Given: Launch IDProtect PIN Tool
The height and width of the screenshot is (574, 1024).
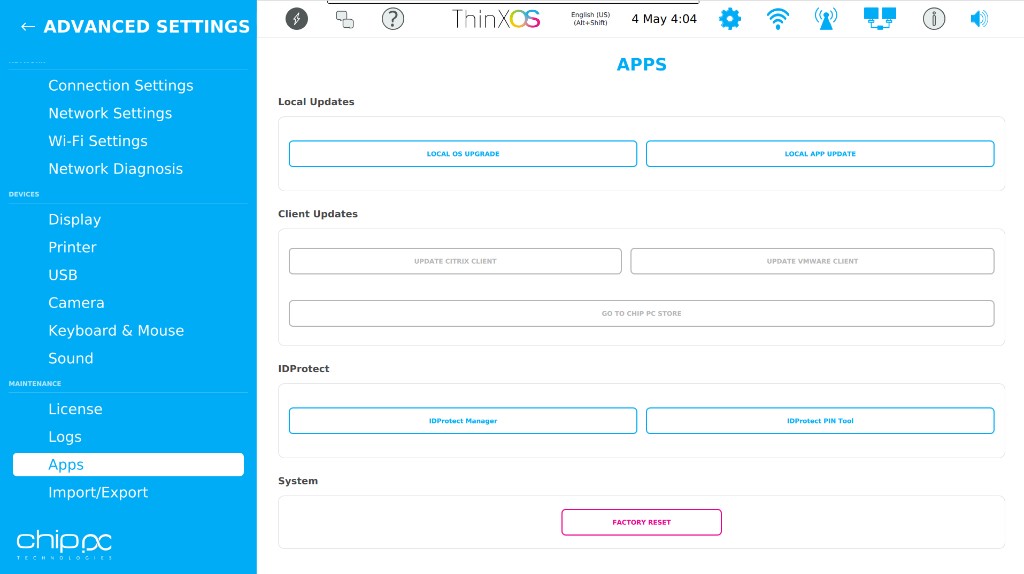Looking at the screenshot, I should [x=820, y=421].
